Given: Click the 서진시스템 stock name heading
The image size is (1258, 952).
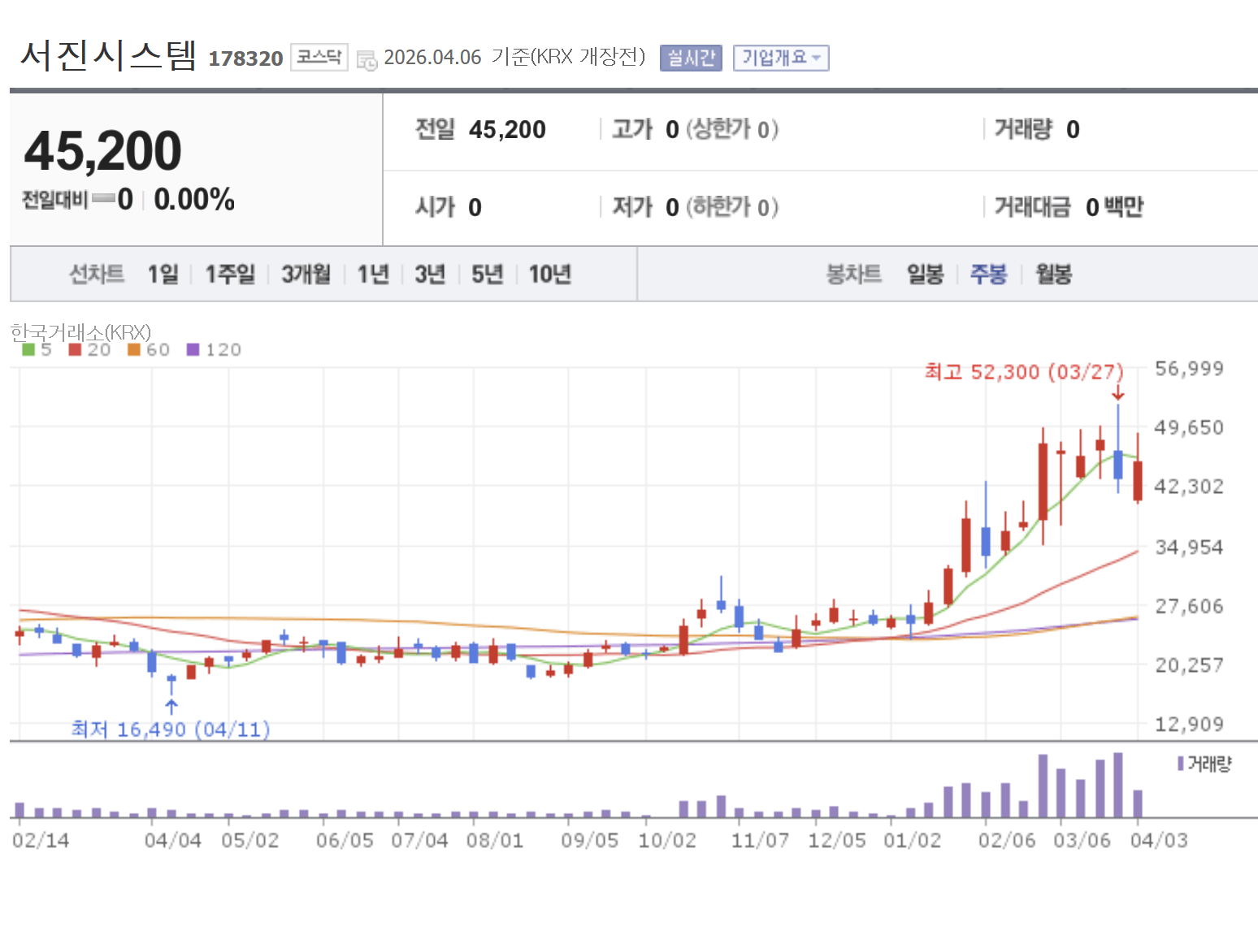Looking at the screenshot, I should [108, 55].
